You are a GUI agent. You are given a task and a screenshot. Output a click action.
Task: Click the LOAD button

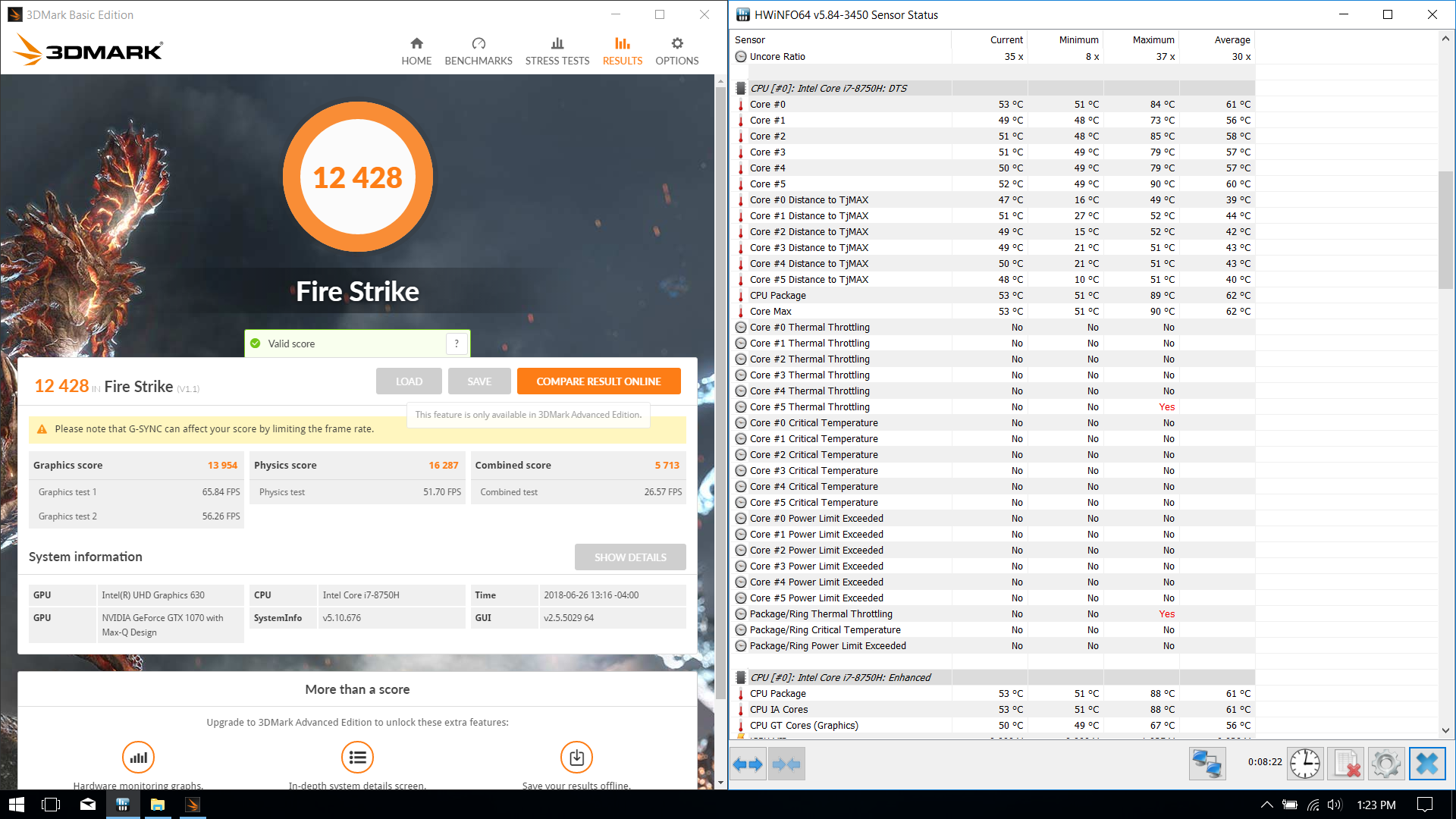[x=409, y=381]
